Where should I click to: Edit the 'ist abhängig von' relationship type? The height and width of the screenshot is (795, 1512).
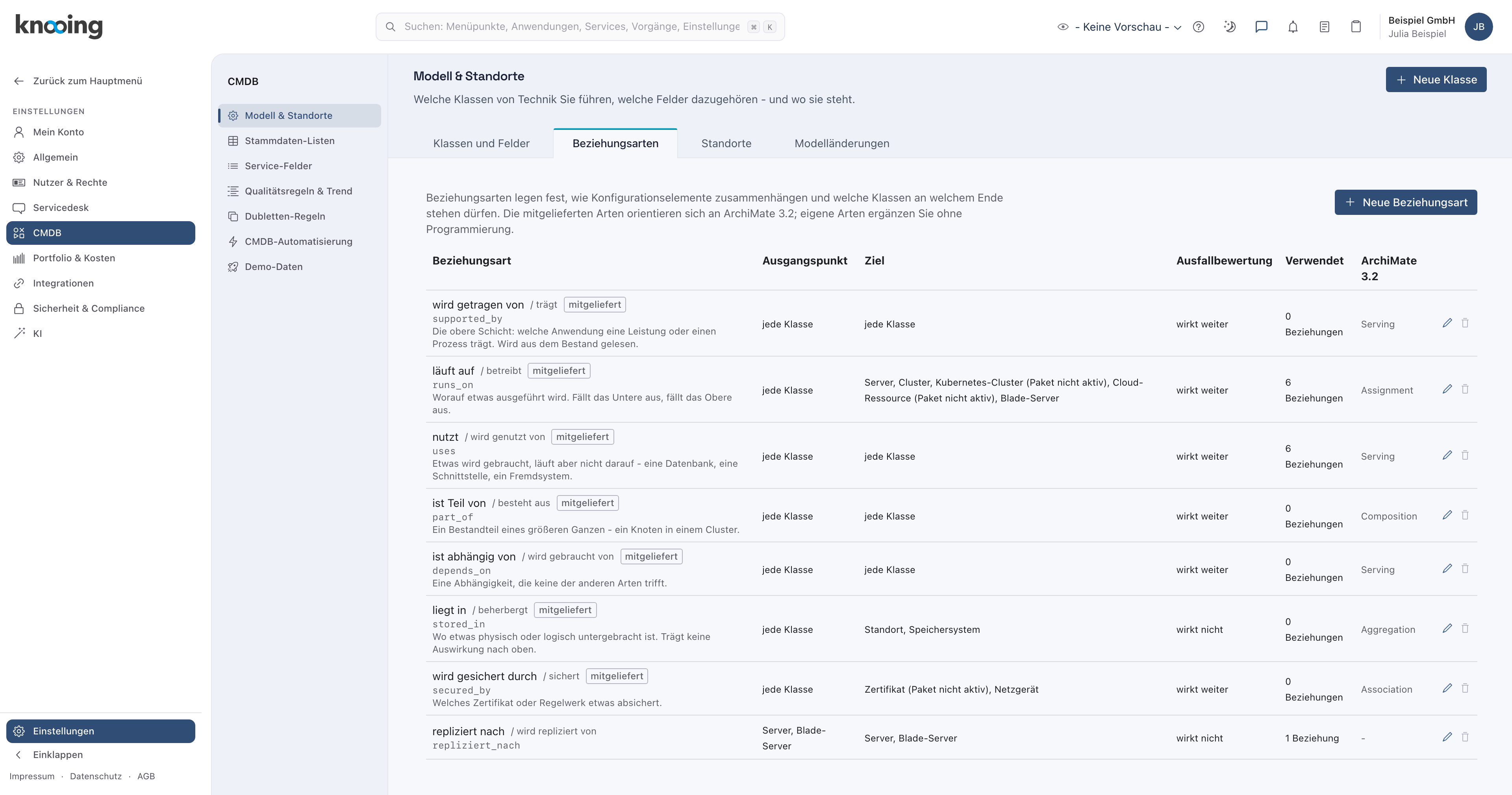tap(1447, 569)
